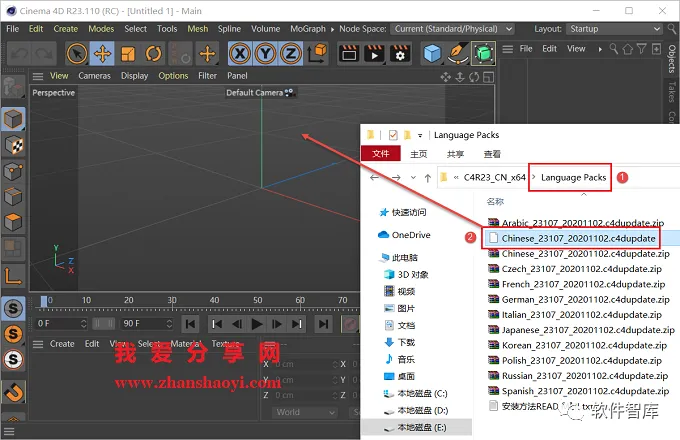Image resolution: width=680 pixels, height=440 pixels.
Task: Expand the Layout Startup dropdown
Action: (x=615, y=29)
